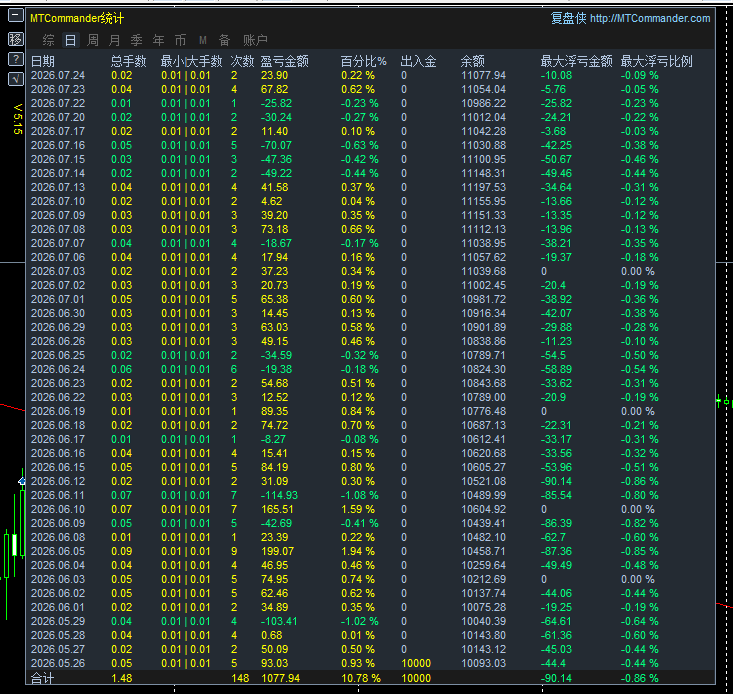
Task: Click profit value 89.35
Action: (274, 411)
